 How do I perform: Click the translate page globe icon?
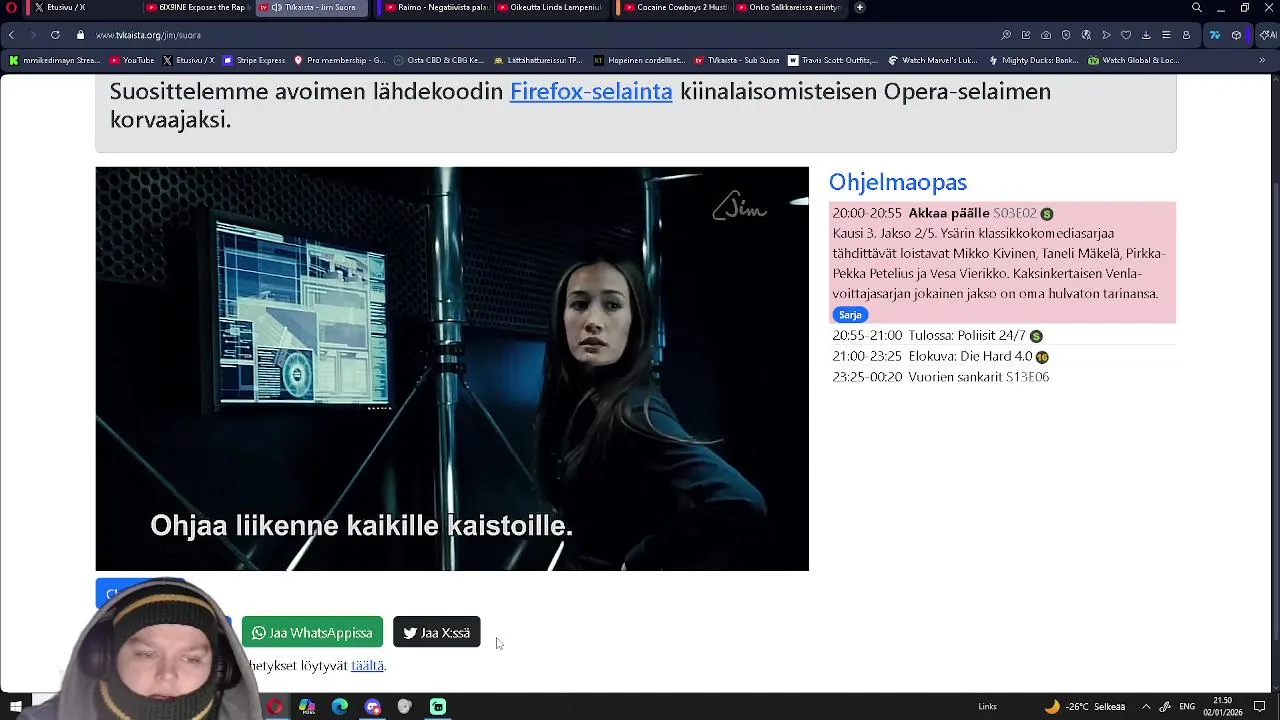pyautogui.click(x=1086, y=35)
